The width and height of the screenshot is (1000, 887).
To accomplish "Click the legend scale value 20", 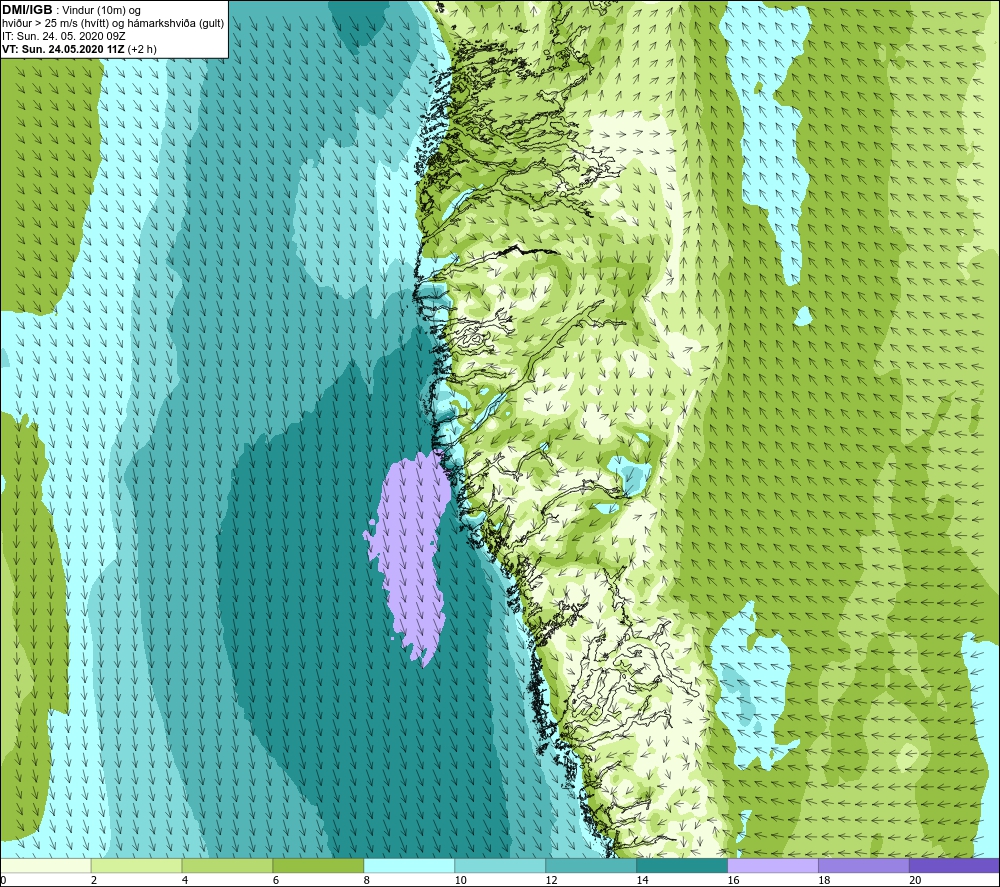I will tap(915, 880).
